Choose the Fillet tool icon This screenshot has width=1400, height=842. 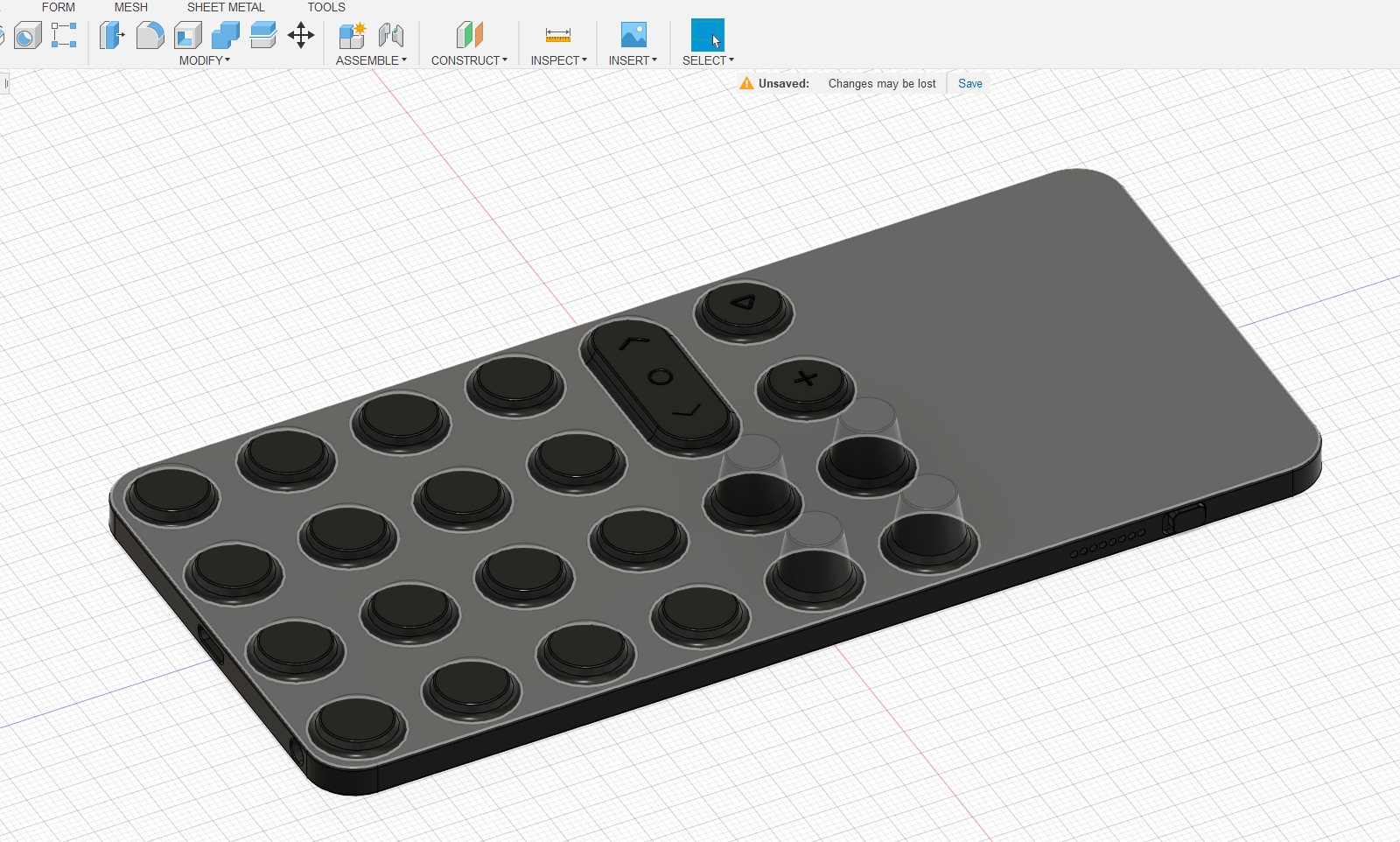pyautogui.click(x=150, y=35)
